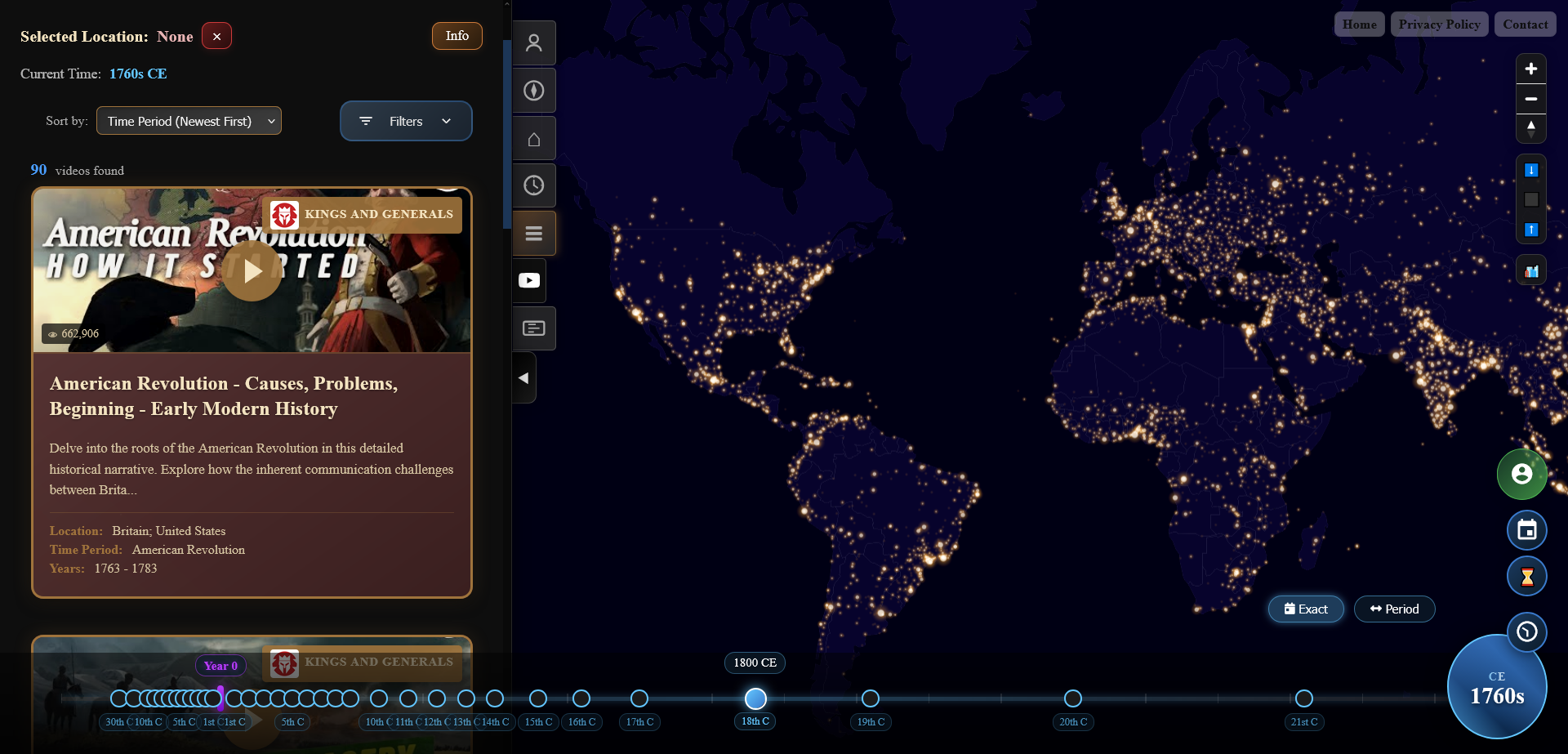Viewport: 1568px width, 754px height.
Task: Switch to Period time mode
Action: pyautogui.click(x=1394, y=609)
